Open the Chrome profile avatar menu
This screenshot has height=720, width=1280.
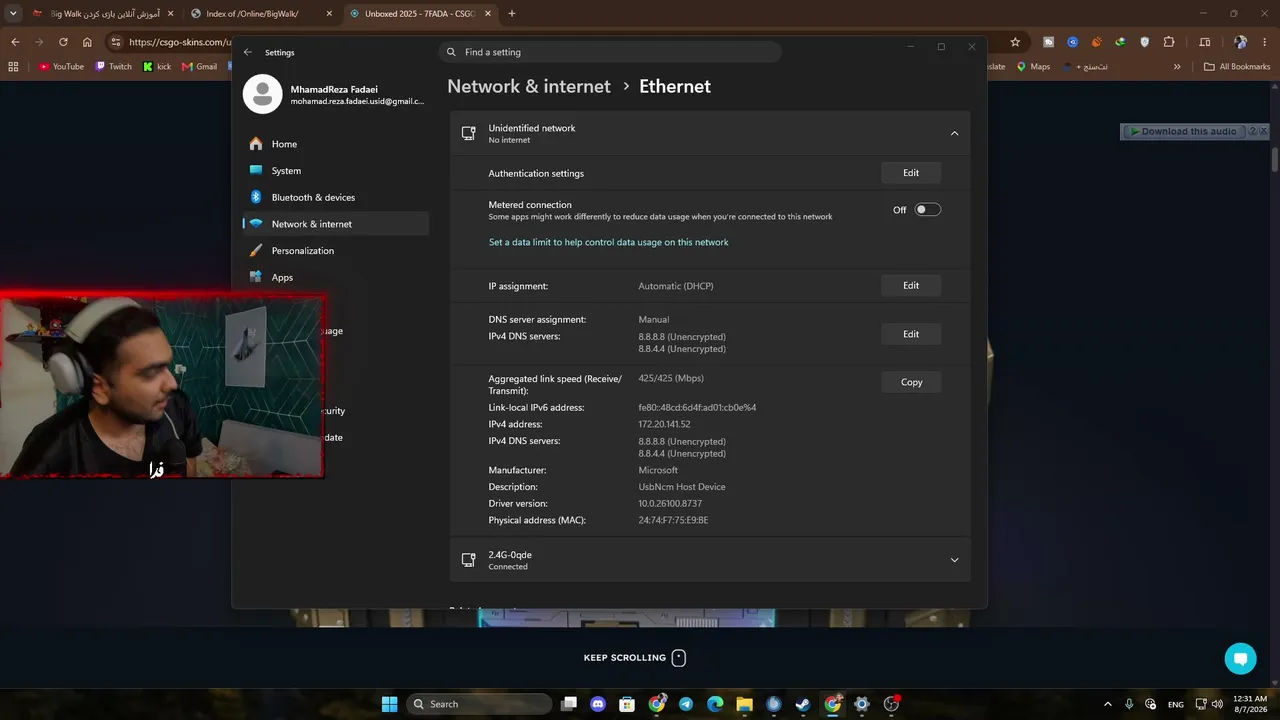click(x=1240, y=42)
